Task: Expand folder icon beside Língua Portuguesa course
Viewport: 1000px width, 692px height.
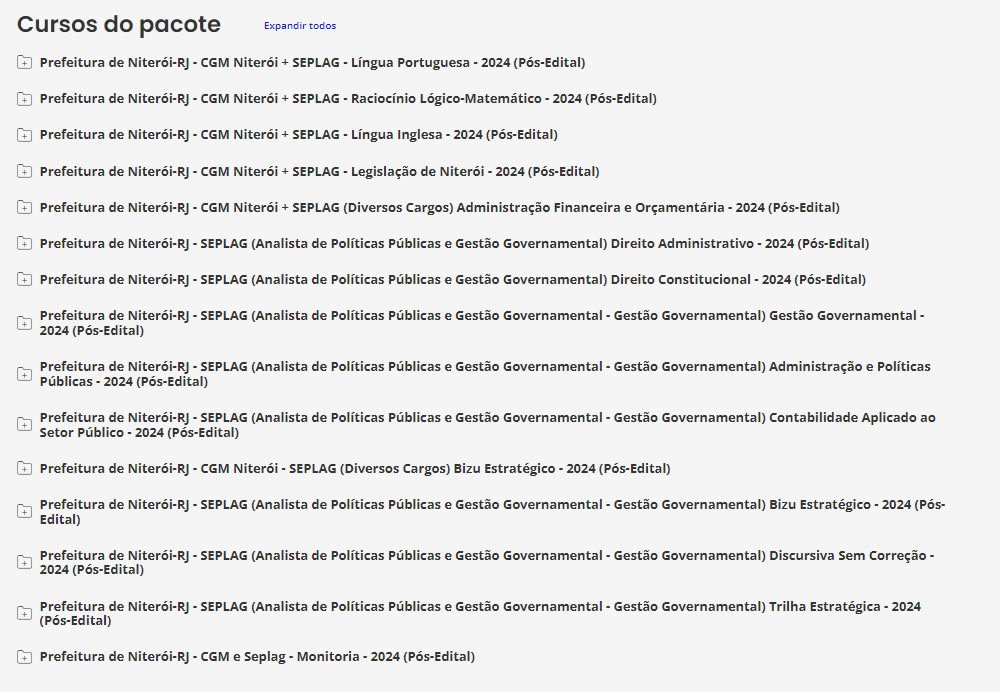Action: coord(25,63)
